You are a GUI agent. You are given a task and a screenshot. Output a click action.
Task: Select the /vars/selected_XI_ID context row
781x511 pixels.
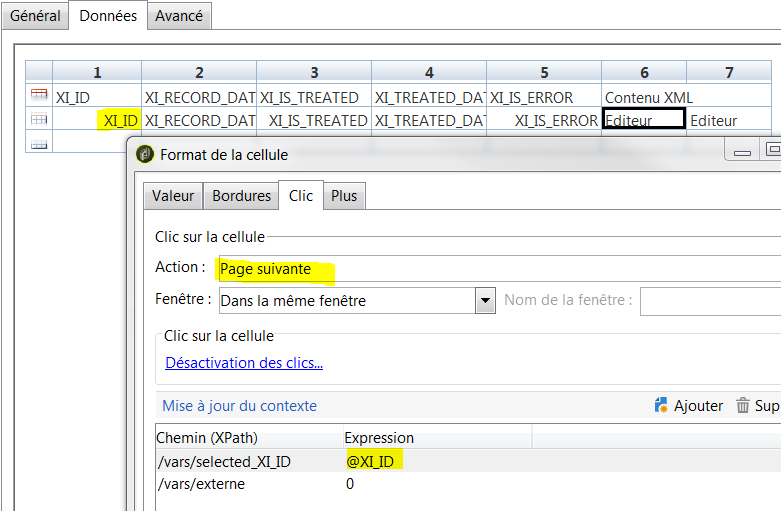[223, 461]
